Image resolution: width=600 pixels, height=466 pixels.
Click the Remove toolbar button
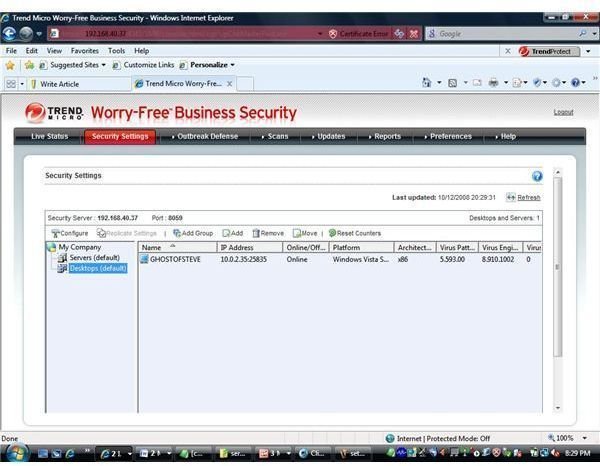click(x=268, y=233)
